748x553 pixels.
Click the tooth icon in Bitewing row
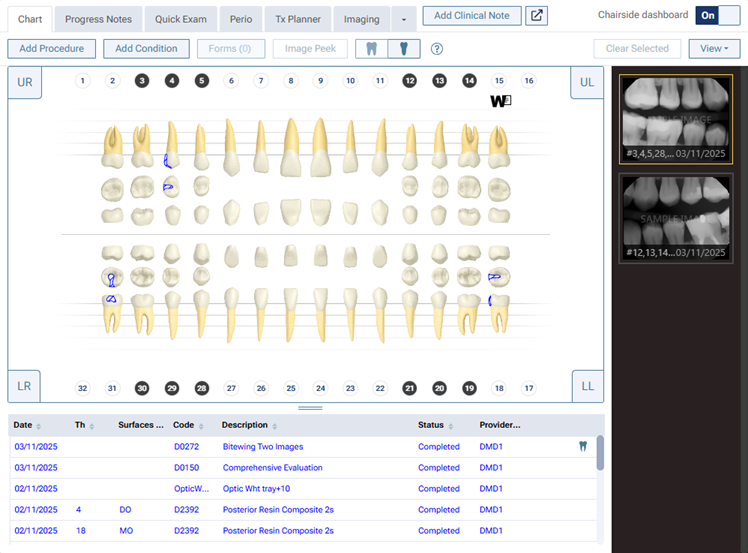click(583, 447)
